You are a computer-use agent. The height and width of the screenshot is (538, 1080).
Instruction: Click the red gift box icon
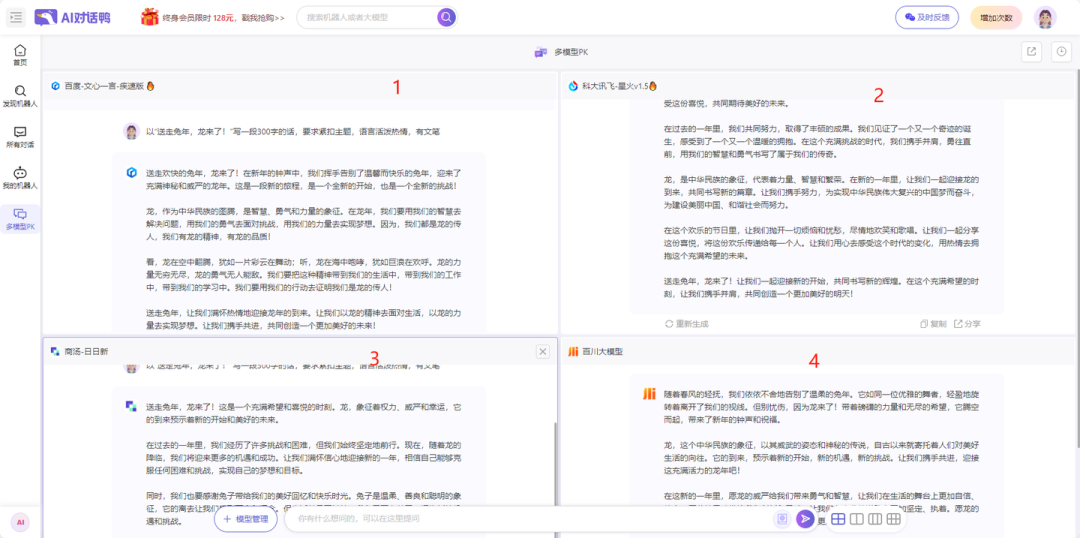coord(149,17)
